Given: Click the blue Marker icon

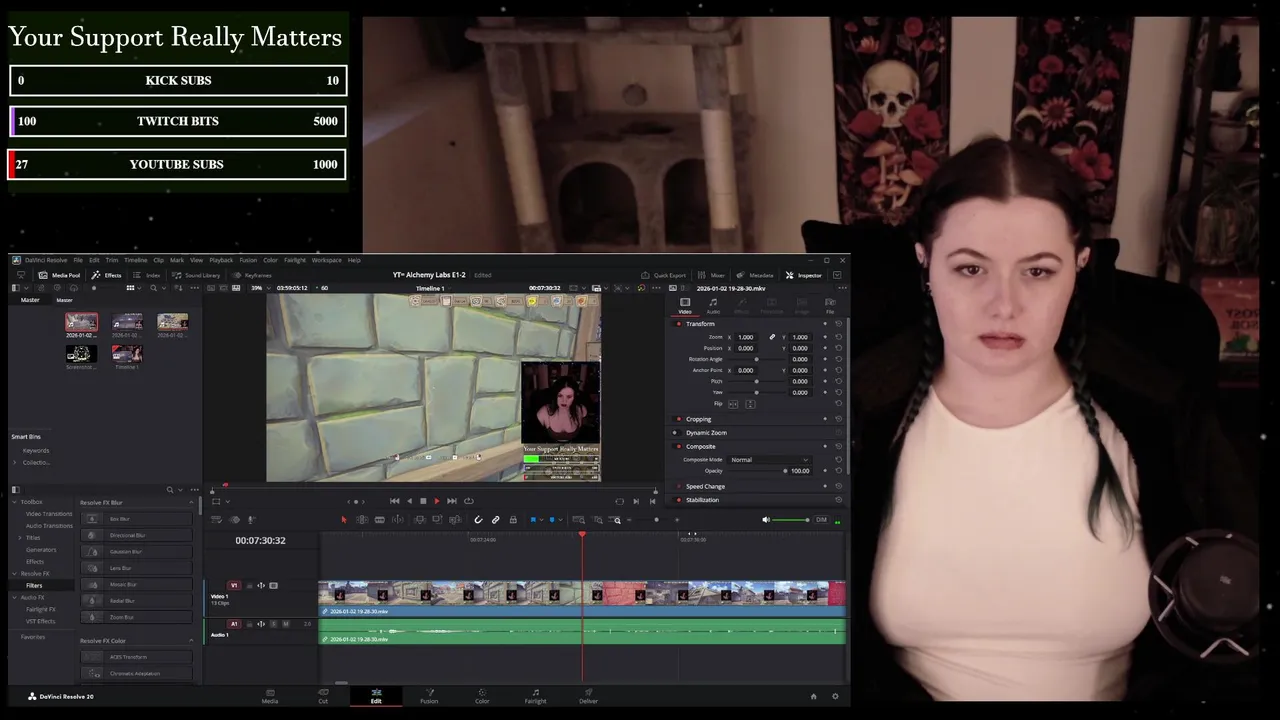Looking at the screenshot, I should 551,520.
